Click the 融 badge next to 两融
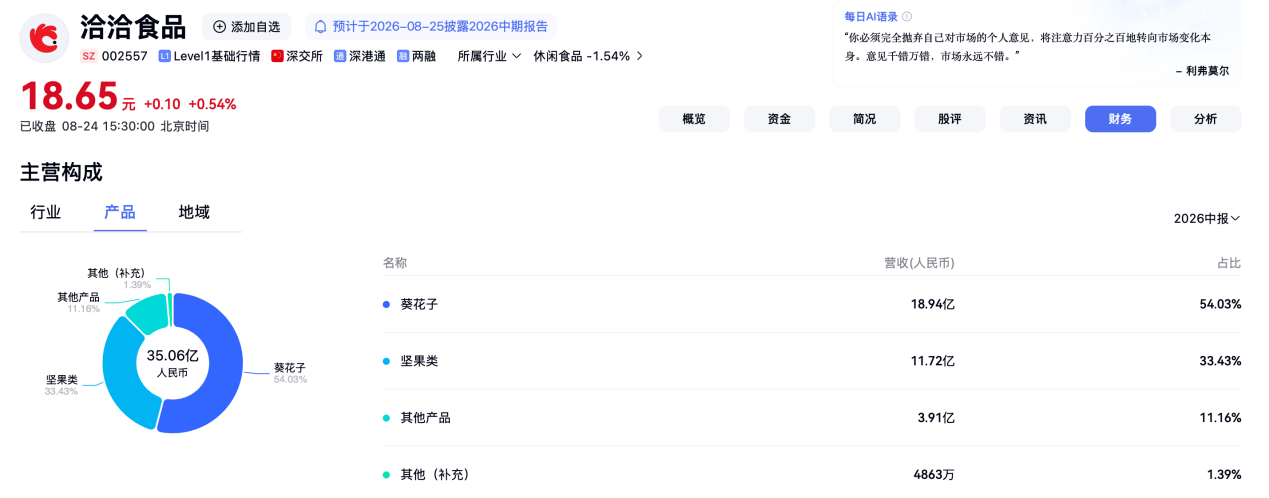 403,56
